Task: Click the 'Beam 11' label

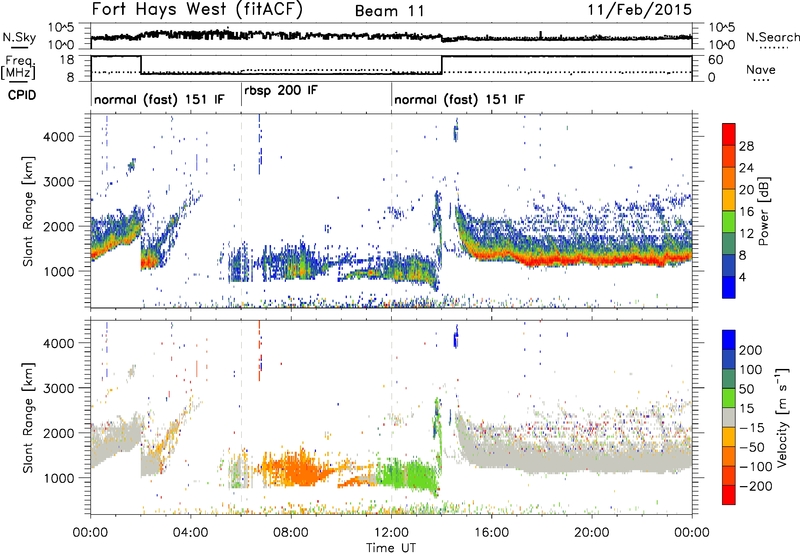Action: 390,11
